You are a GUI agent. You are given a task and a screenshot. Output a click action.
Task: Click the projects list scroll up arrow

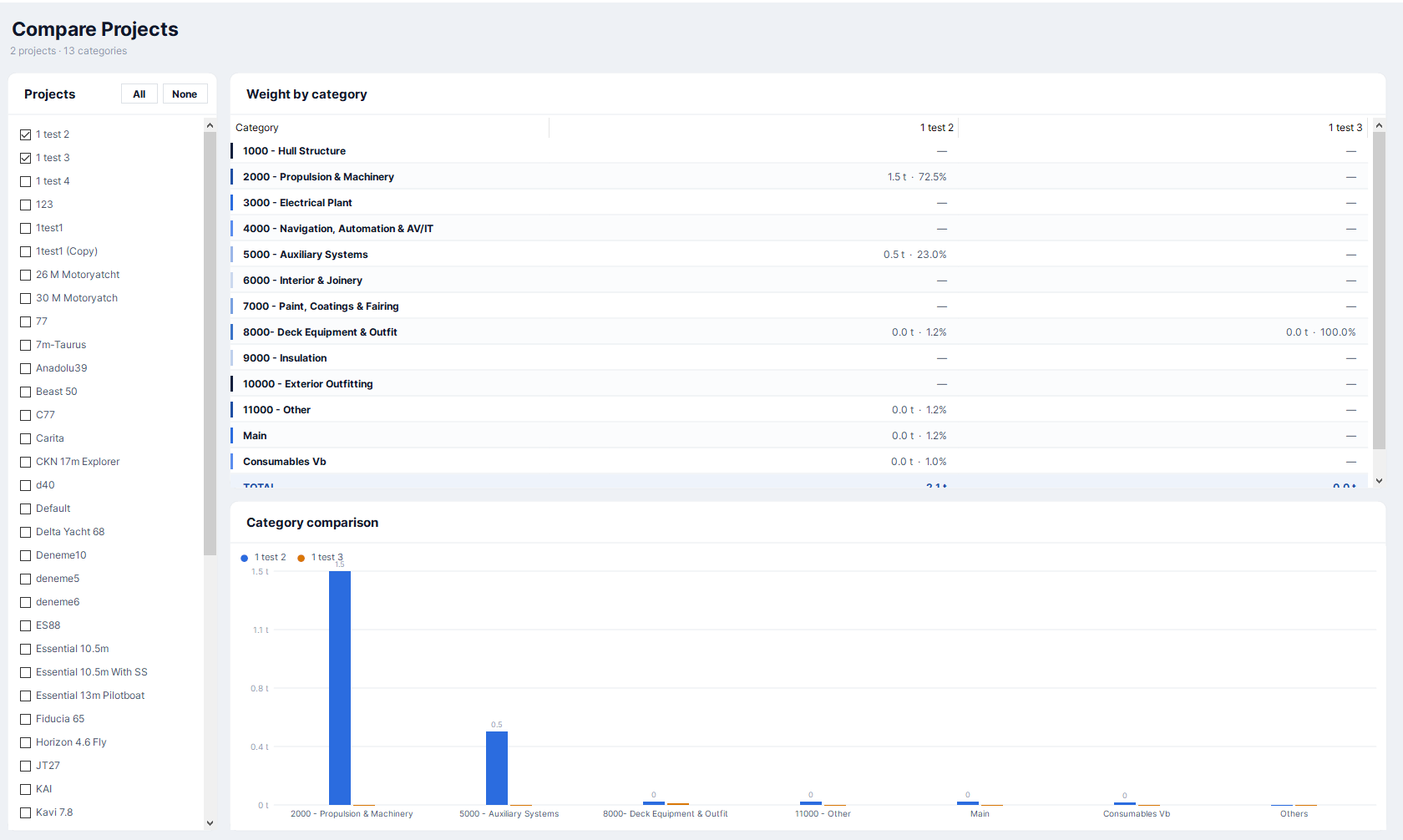[x=210, y=125]
